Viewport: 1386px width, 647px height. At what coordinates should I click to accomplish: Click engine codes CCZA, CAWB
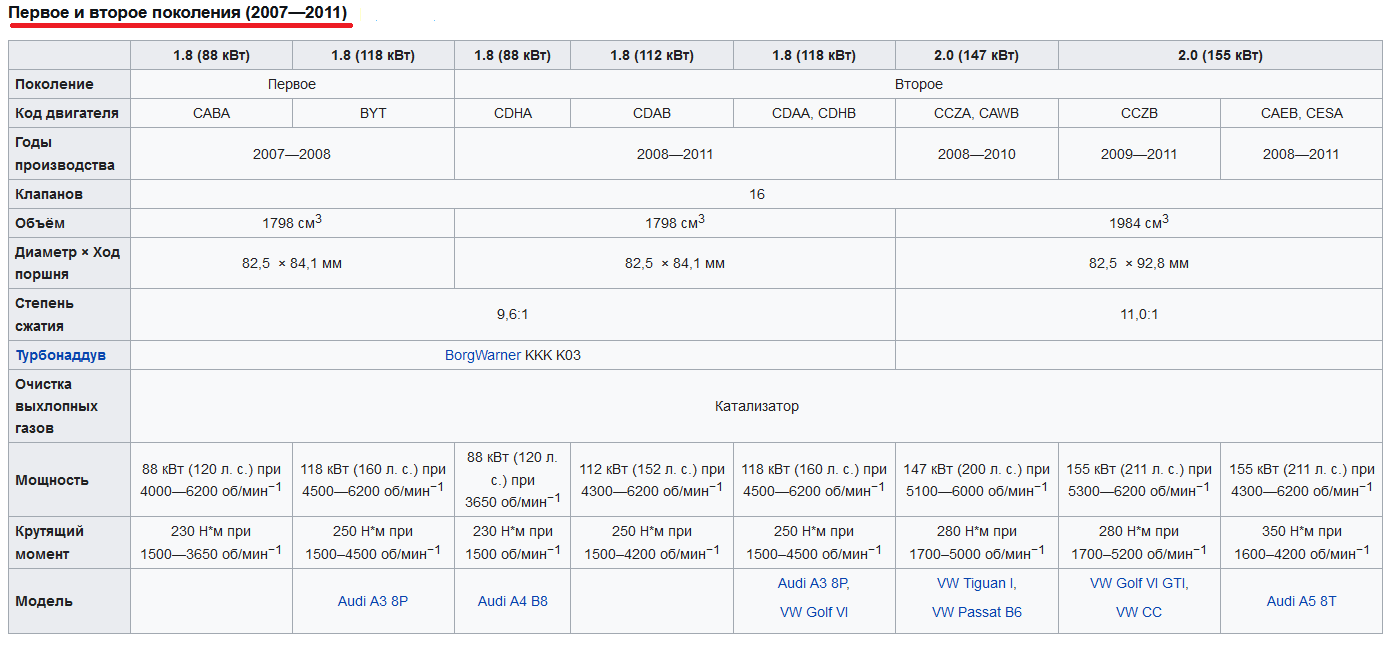[x=977, y=113]
